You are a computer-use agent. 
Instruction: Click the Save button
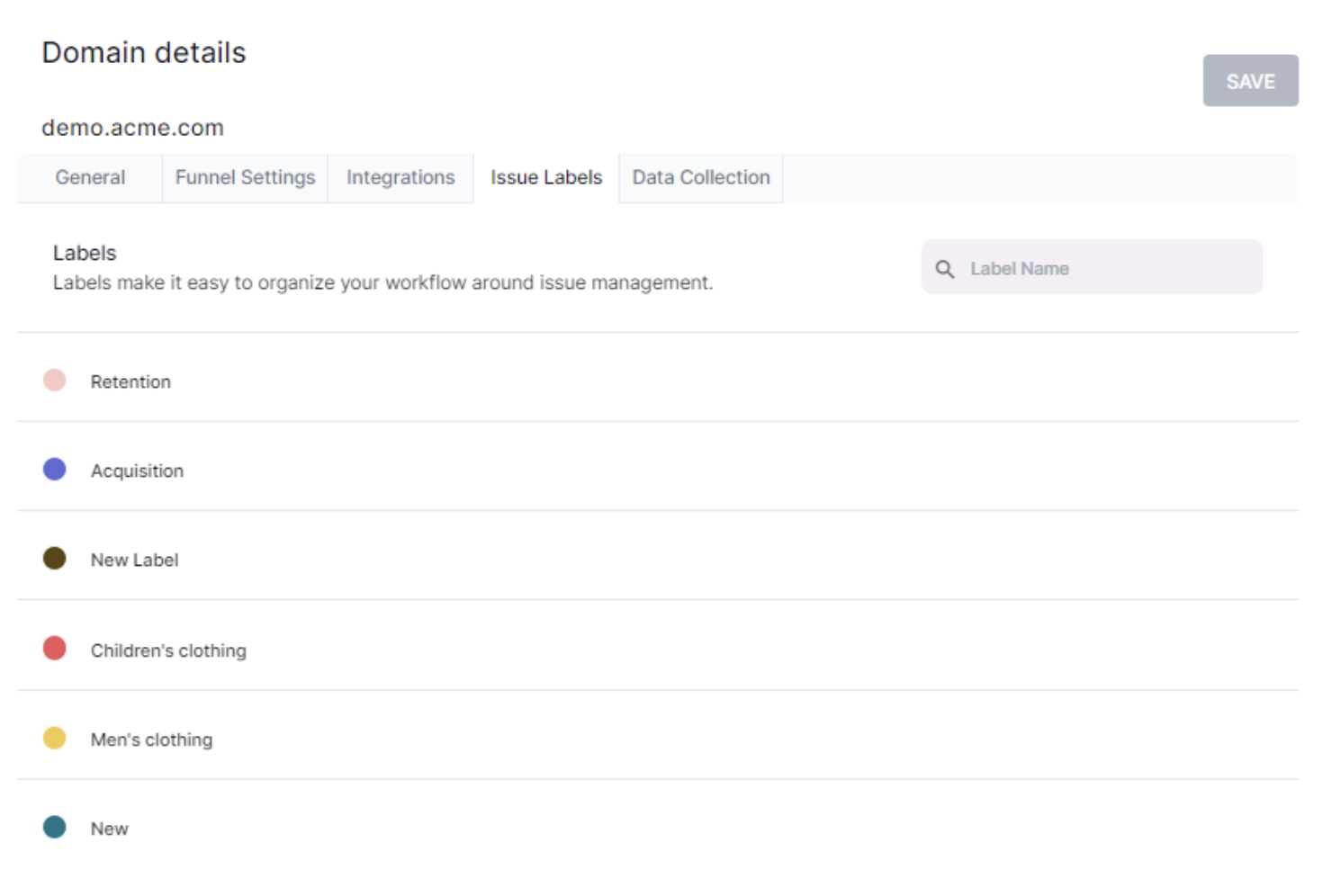click(x=1249, y=81)
